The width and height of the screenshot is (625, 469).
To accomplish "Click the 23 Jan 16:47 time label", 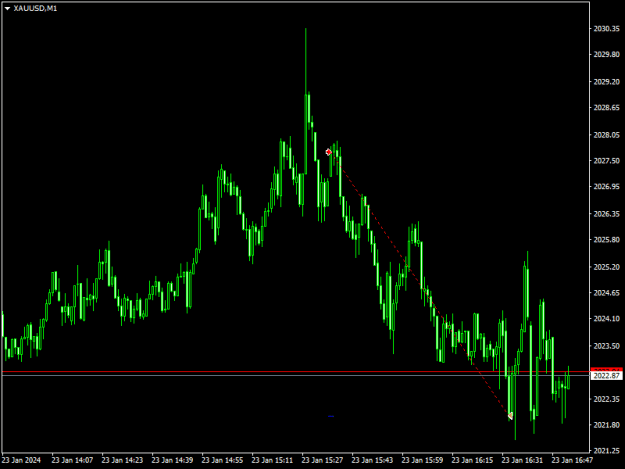I will [572, 460].
